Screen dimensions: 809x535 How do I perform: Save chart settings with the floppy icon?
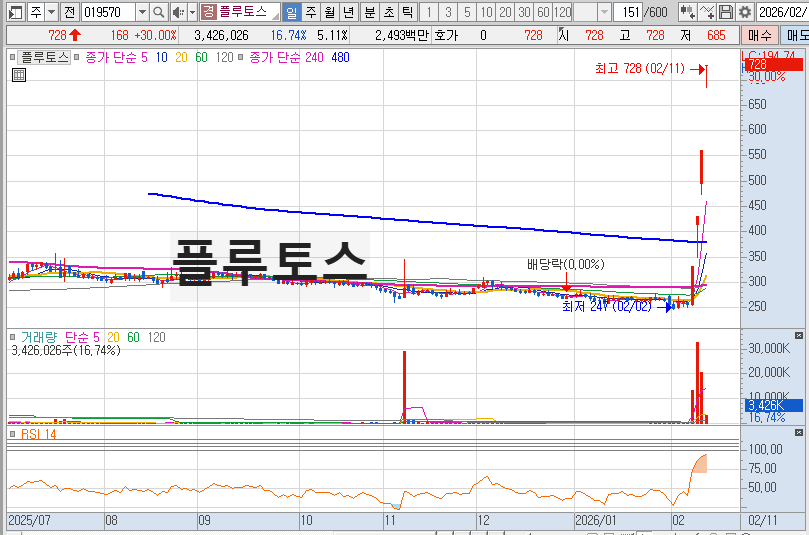coord(725,12)
